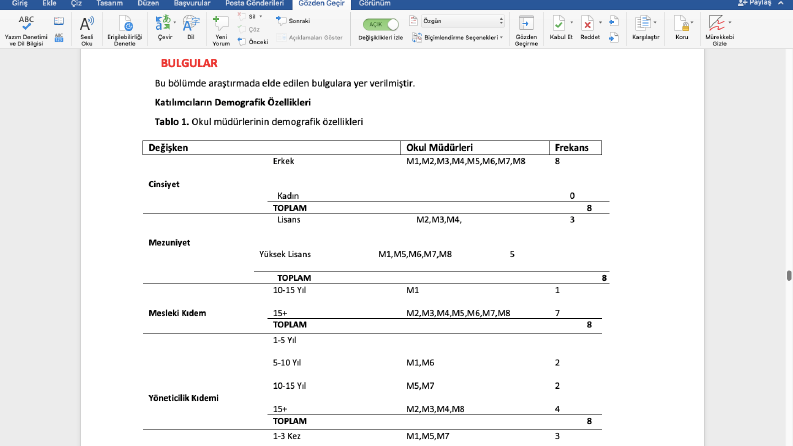The width and height of the screenshot is (793, 446).
Task: Click the 'Değişken' table header cell
Action: pyautogui.click(x=271, y=148)
